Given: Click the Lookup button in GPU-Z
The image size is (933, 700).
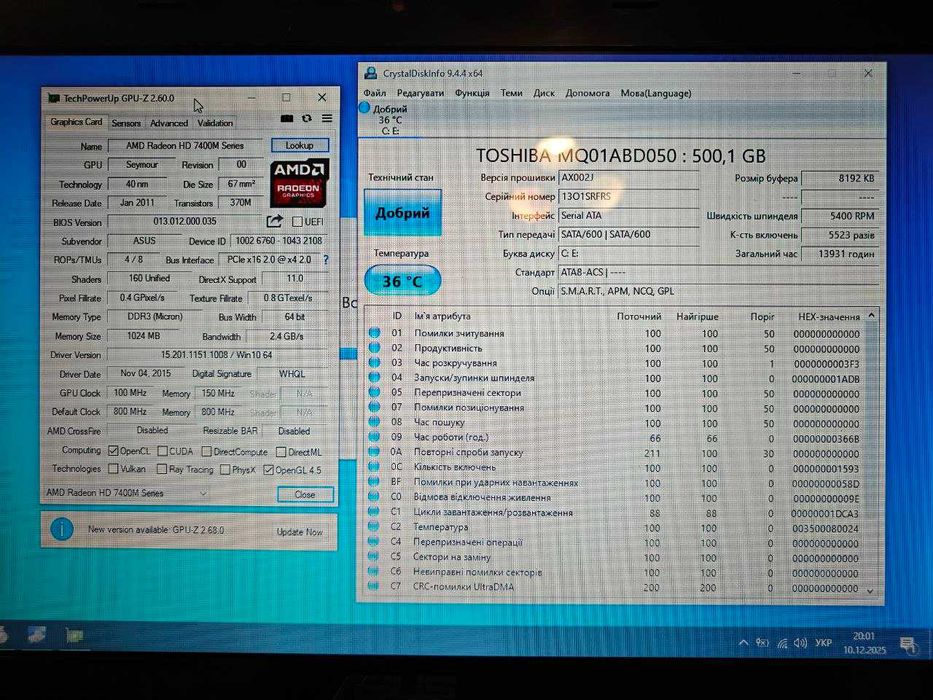Looking at the screenshot, I should [x=299, y=145].
